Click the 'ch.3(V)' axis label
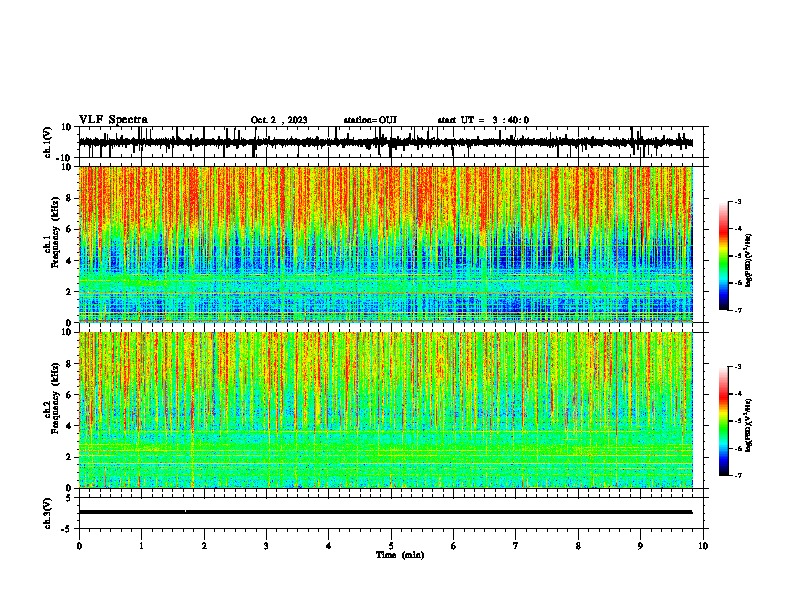This screenshot has width=792, height=612. 48,513
